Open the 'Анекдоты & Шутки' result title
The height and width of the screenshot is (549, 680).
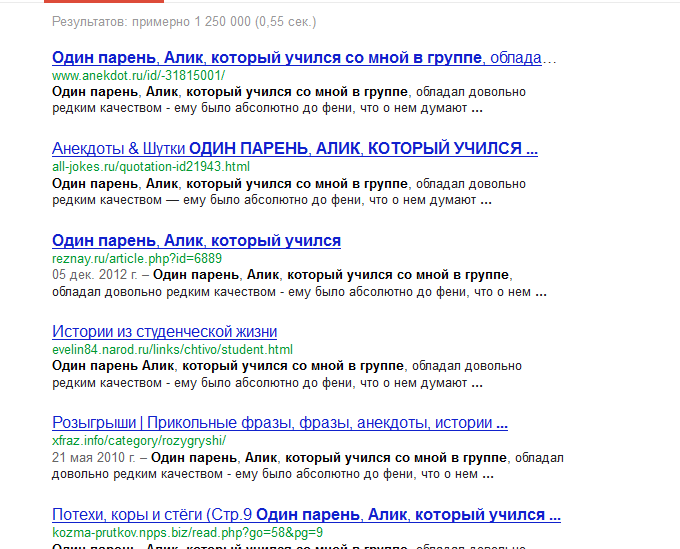pyautogui.click(x=295, y=149)
